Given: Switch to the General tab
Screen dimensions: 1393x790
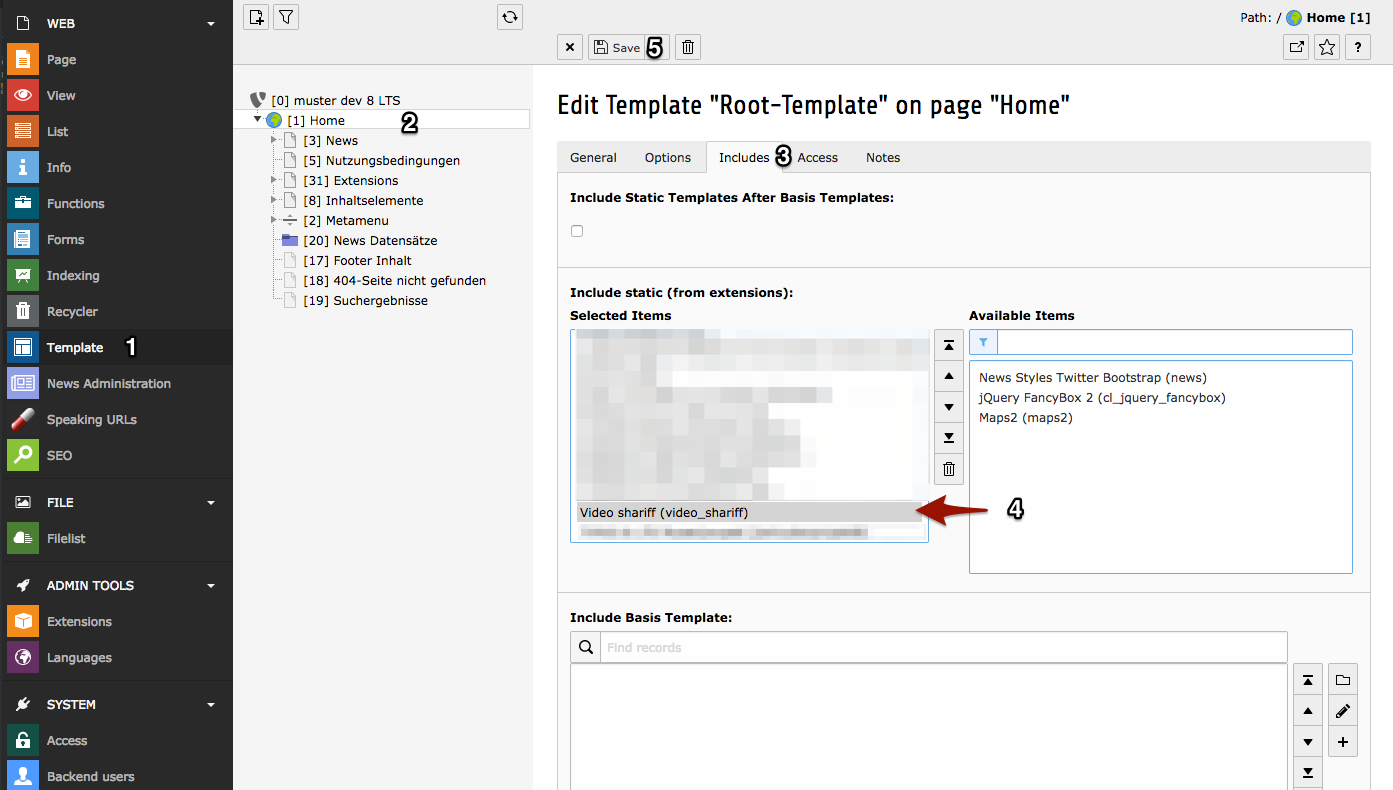Looking at the screenshot, I should 593,157.
